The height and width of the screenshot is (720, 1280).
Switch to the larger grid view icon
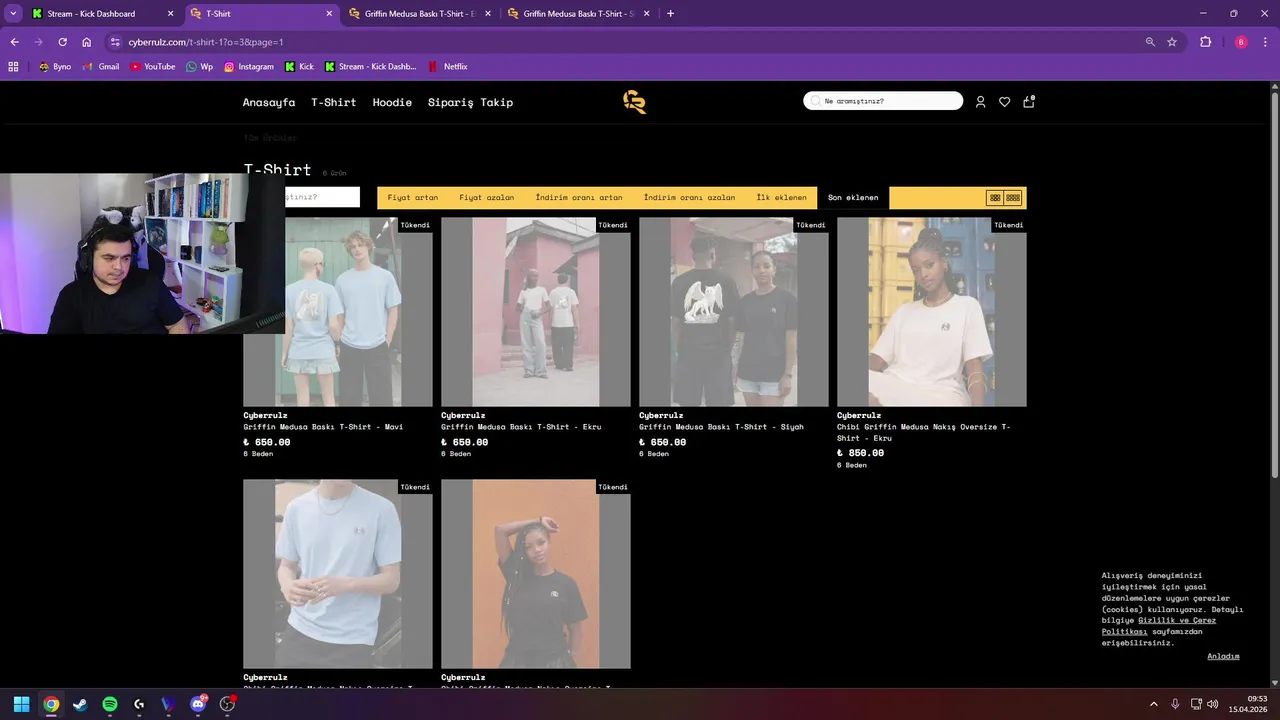995,198
